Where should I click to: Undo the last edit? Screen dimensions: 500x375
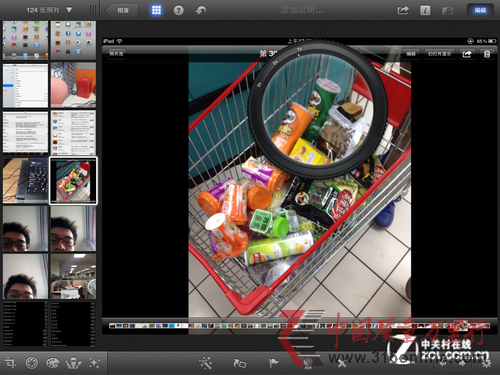click(x=200, y=10)
